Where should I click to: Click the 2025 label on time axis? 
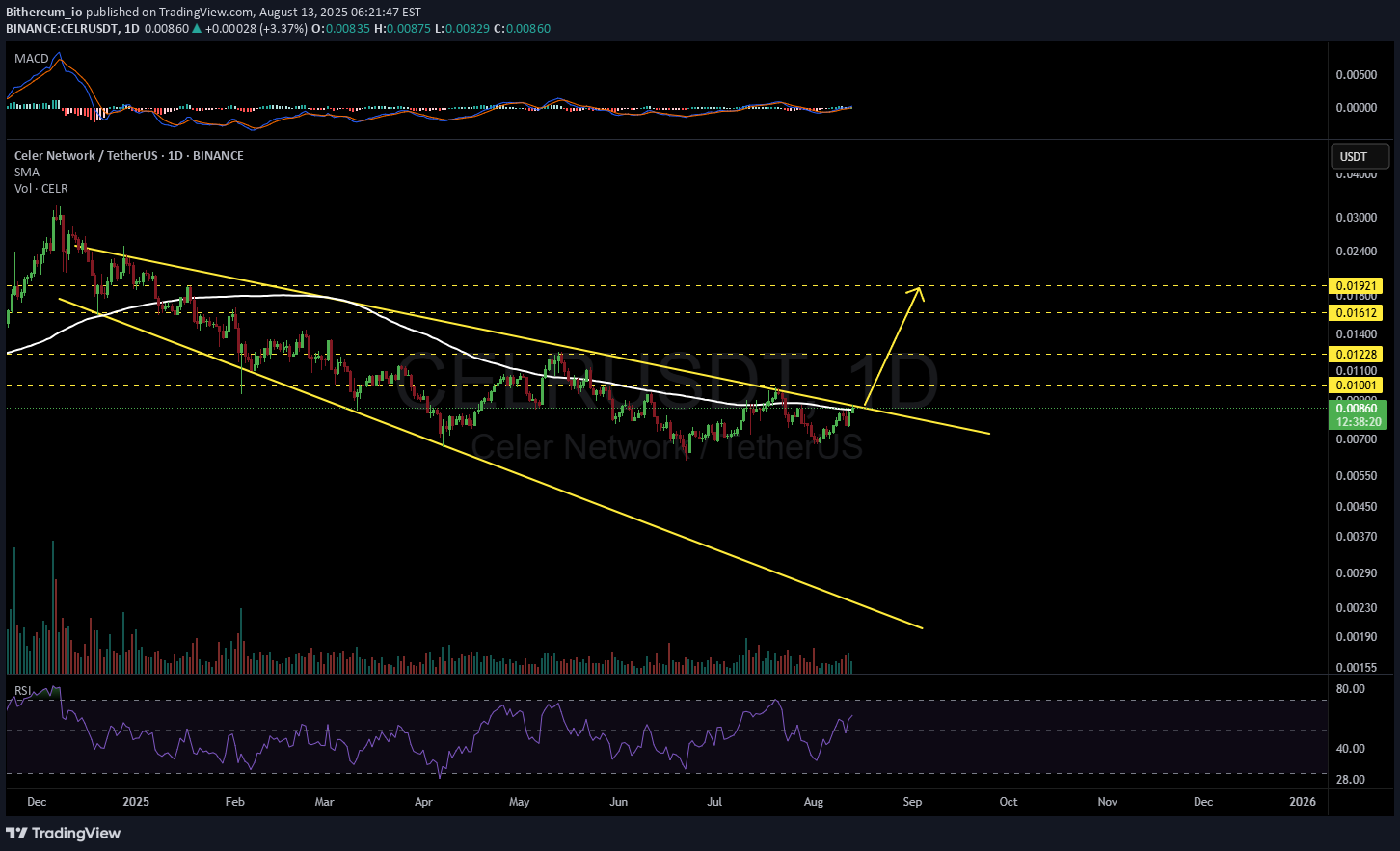136,802
